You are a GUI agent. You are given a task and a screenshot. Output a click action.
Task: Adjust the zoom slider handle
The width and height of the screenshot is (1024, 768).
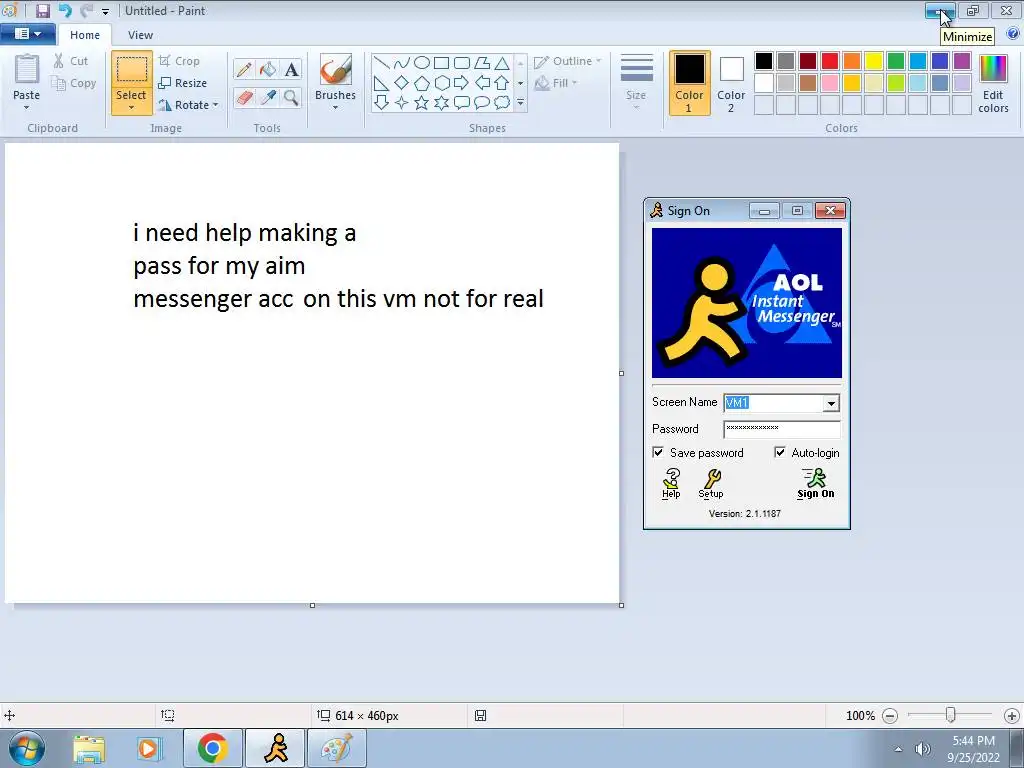click(951, 716)
